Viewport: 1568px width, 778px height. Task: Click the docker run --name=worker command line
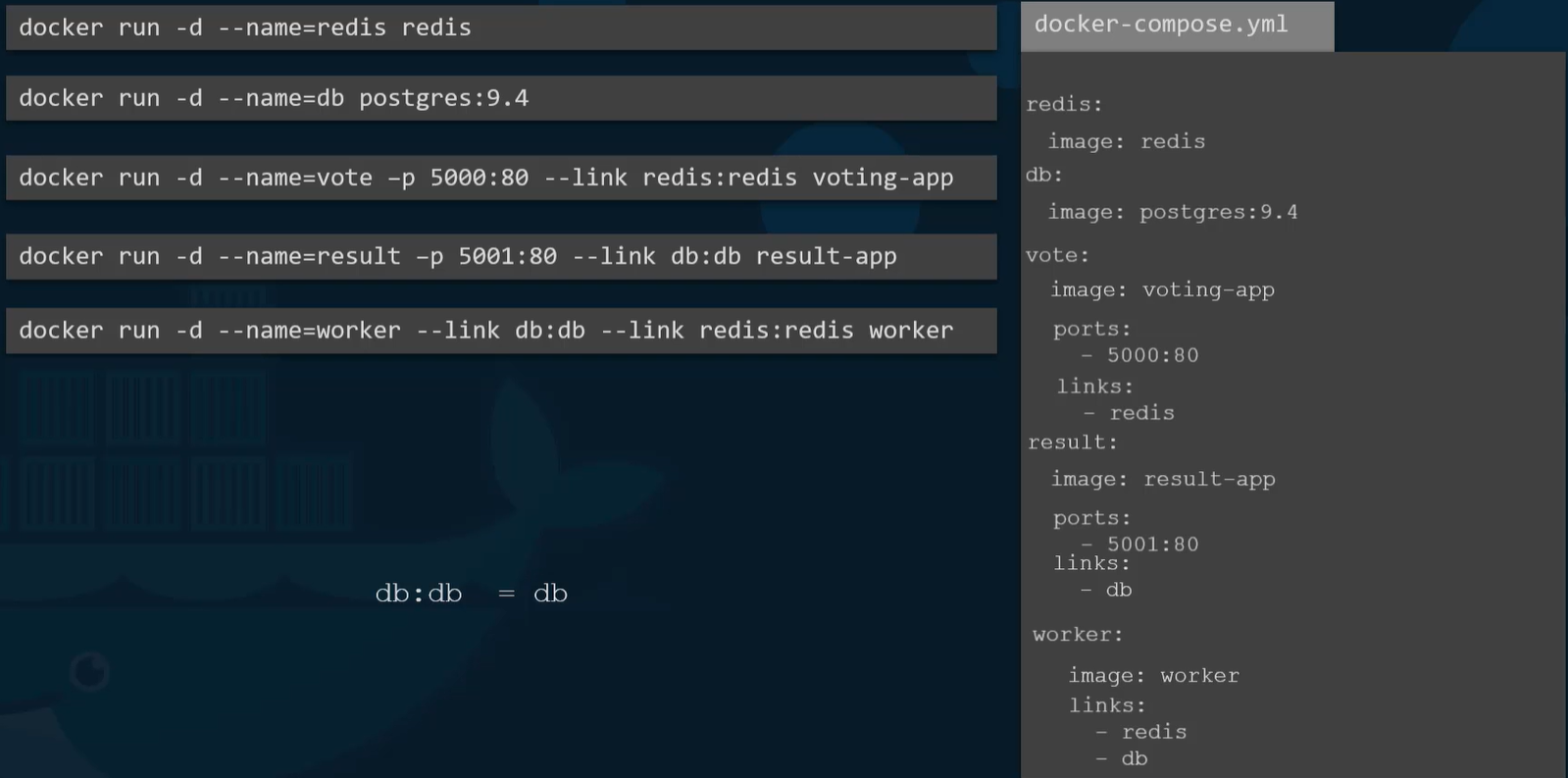[x=501, y=331]
